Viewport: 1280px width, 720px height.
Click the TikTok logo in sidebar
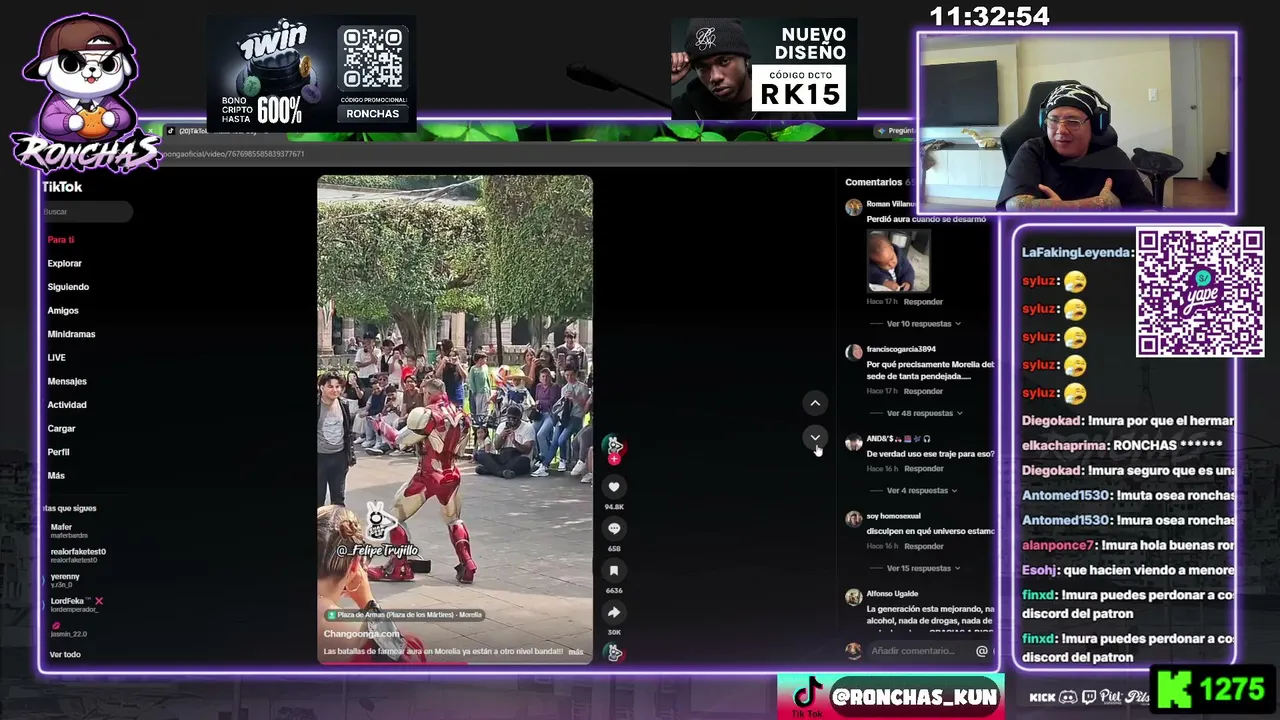pos(62,187)
